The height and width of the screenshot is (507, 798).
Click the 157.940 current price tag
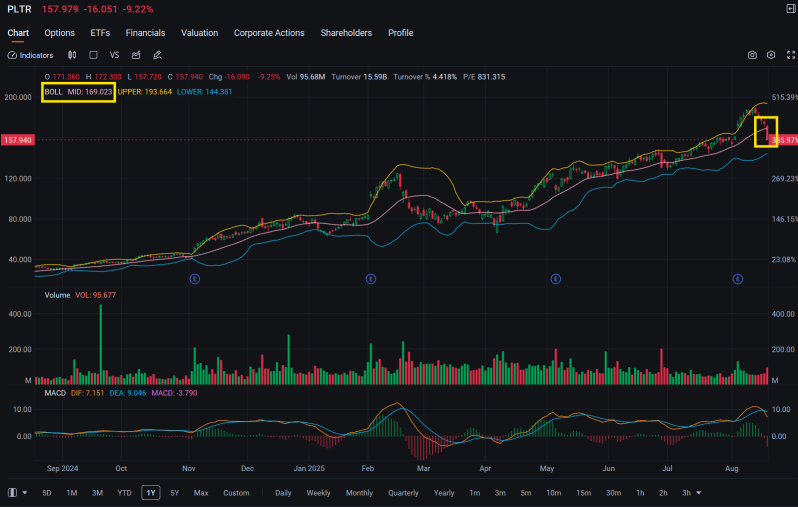point(18,140)
